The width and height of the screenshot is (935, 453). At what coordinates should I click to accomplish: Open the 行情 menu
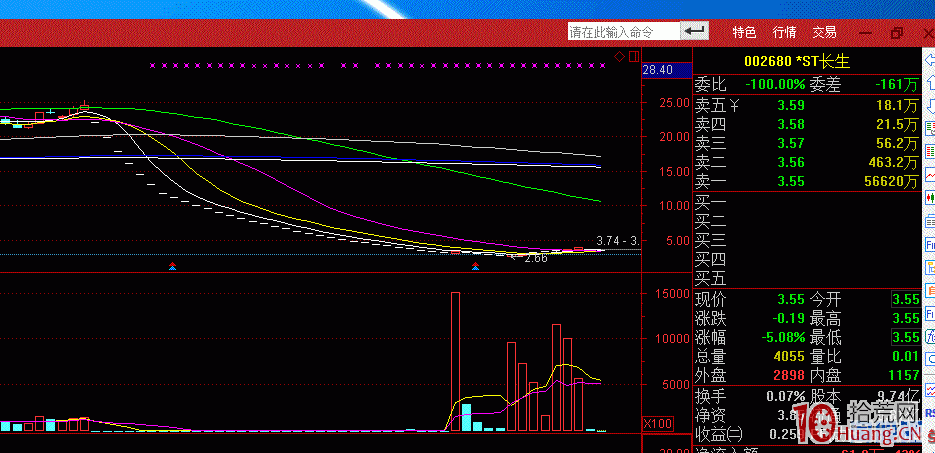pyautogui.click(x=785, y=32)
